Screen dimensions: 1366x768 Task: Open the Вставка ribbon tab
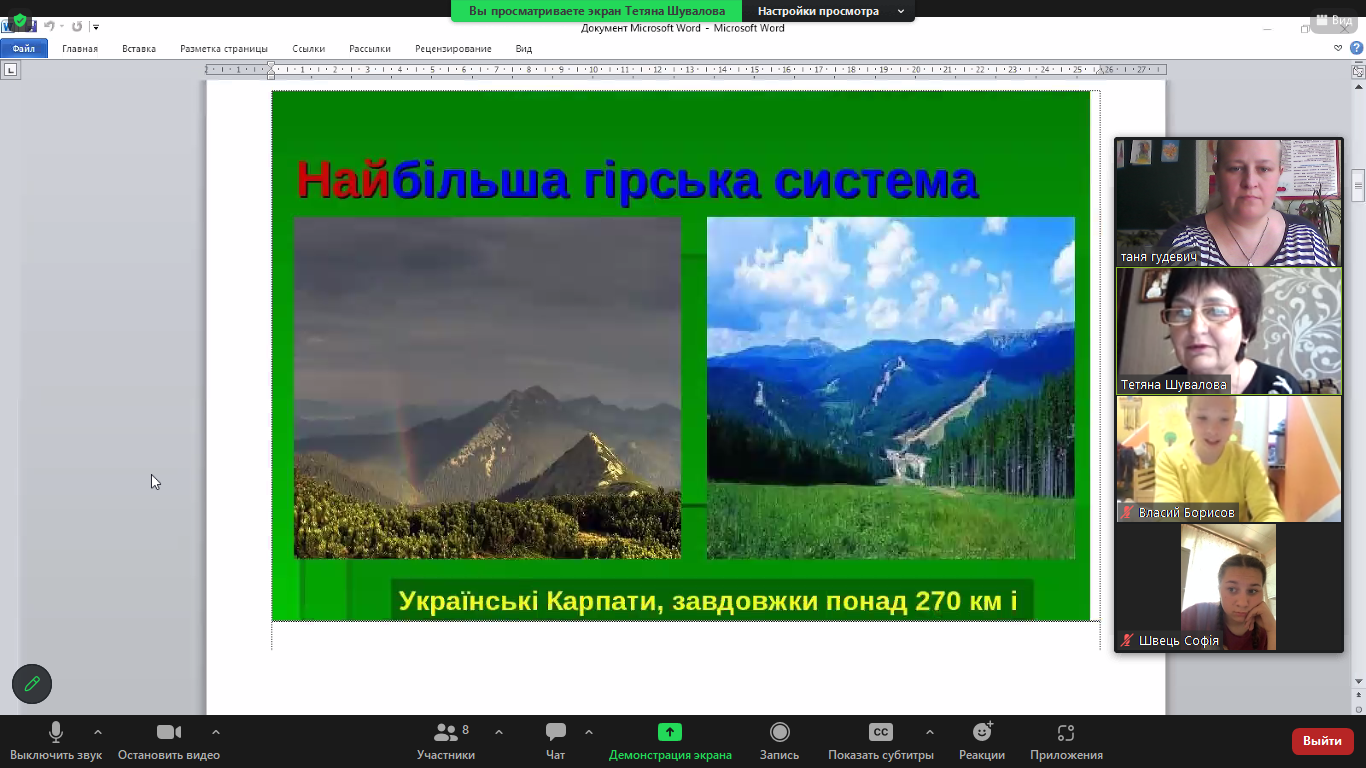[139, 48]
